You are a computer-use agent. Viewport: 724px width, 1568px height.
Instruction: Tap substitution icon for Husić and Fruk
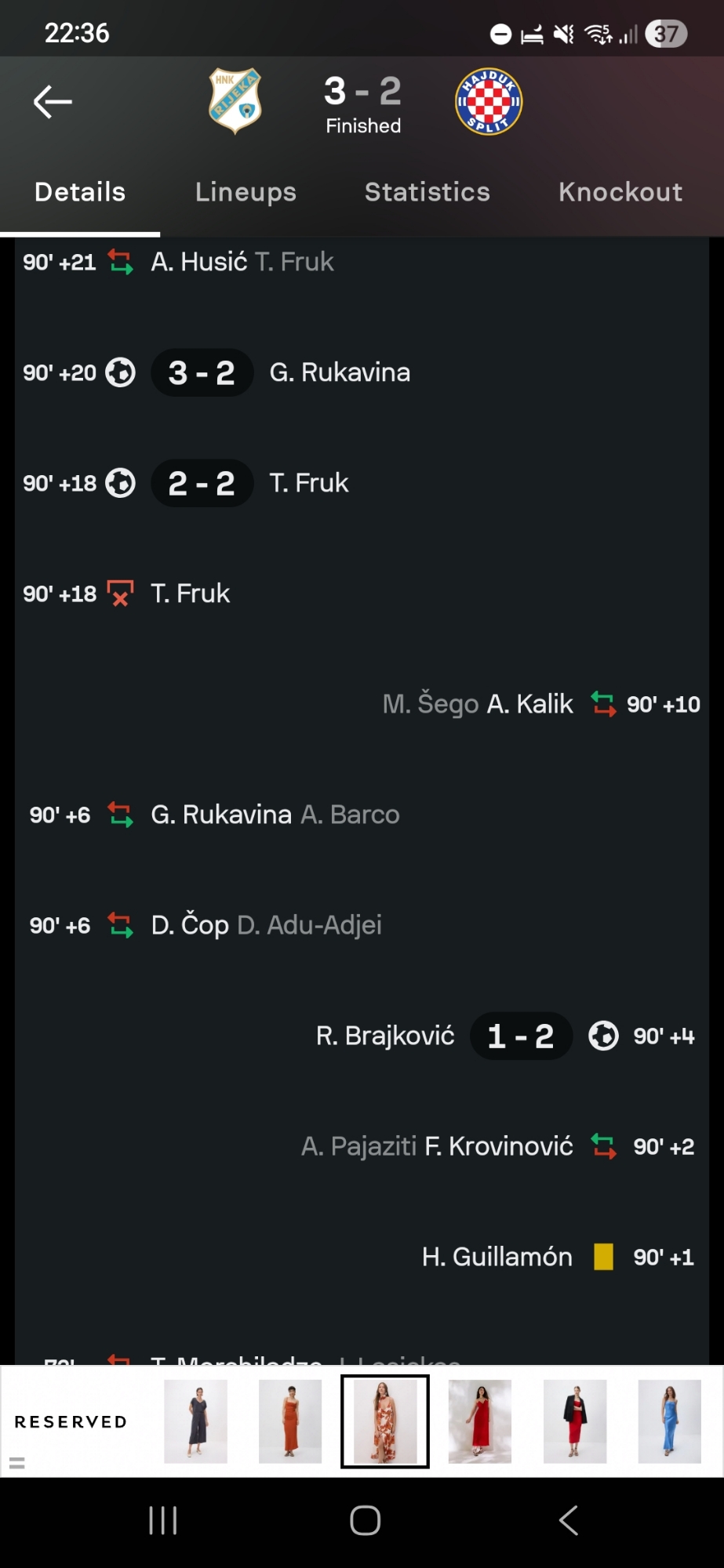click(x=121, y=262)
